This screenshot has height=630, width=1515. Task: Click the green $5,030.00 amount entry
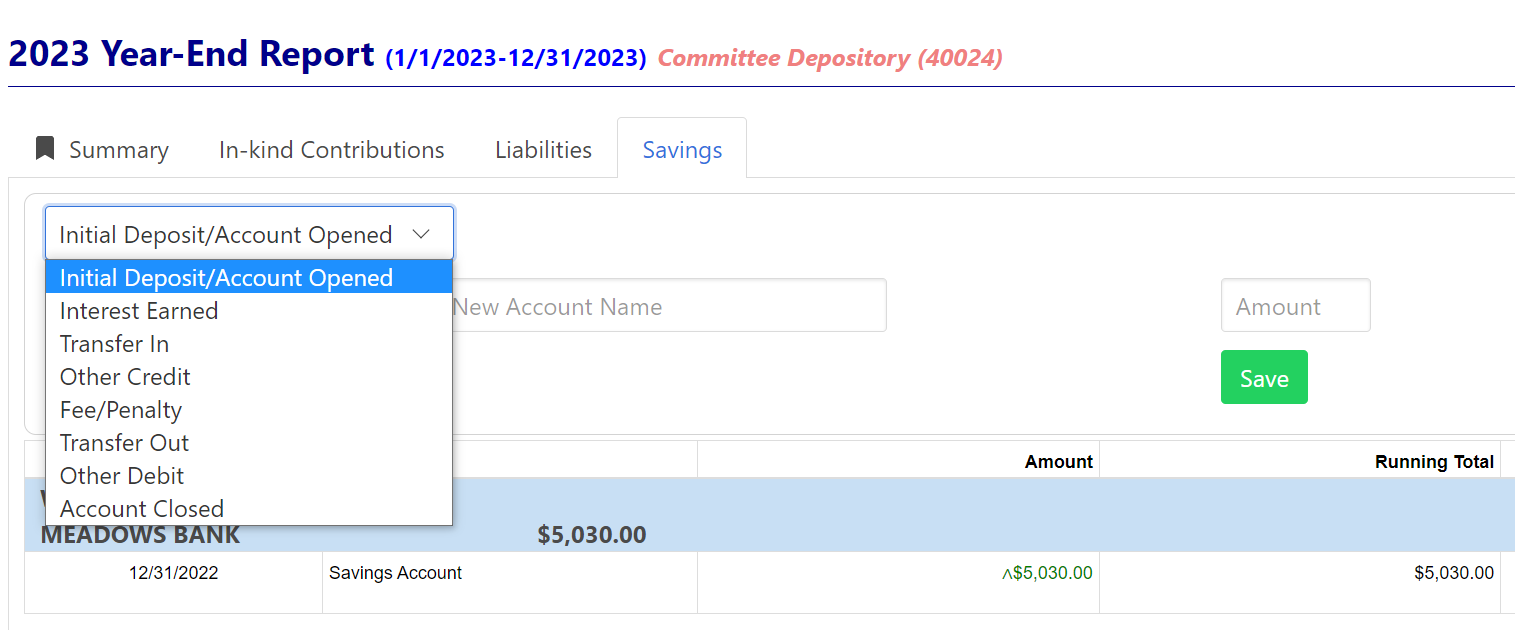click(1051, 573)
